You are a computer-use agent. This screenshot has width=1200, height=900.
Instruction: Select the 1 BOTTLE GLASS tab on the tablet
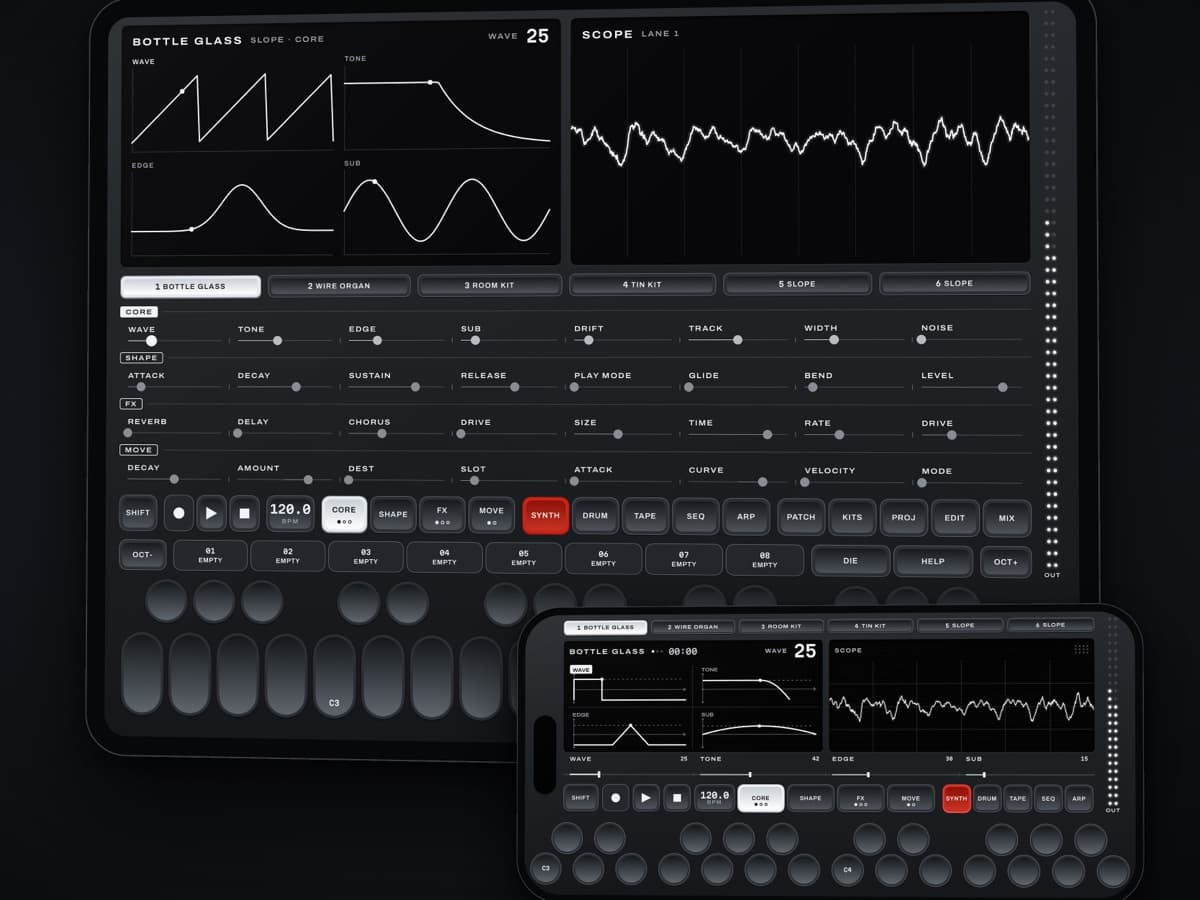[x=190, y=287]
